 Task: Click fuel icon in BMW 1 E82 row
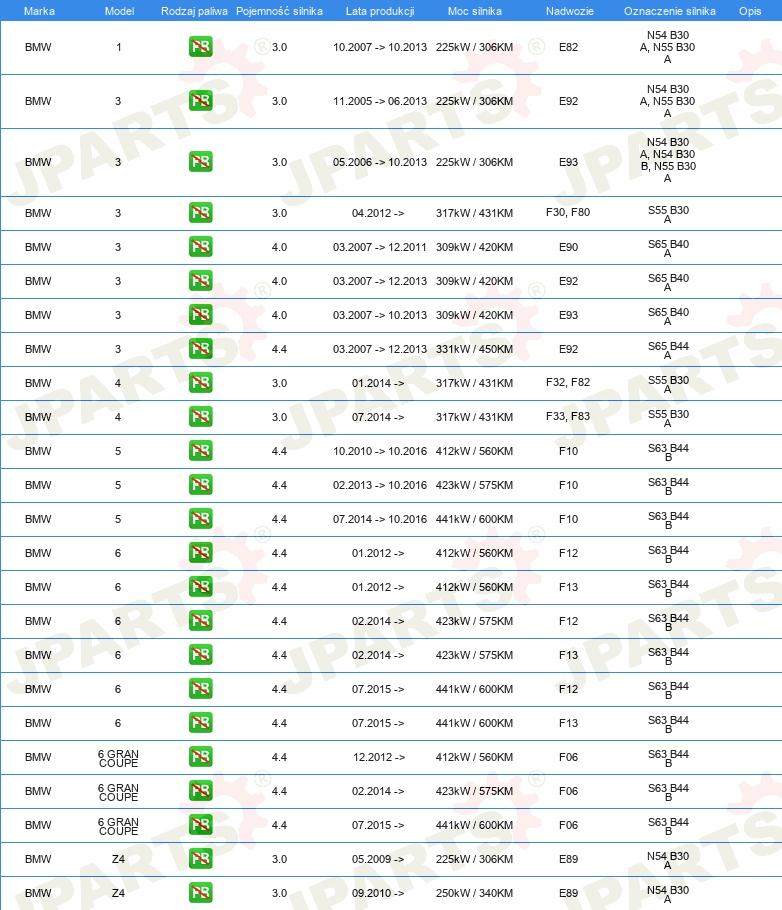point(200,47)
